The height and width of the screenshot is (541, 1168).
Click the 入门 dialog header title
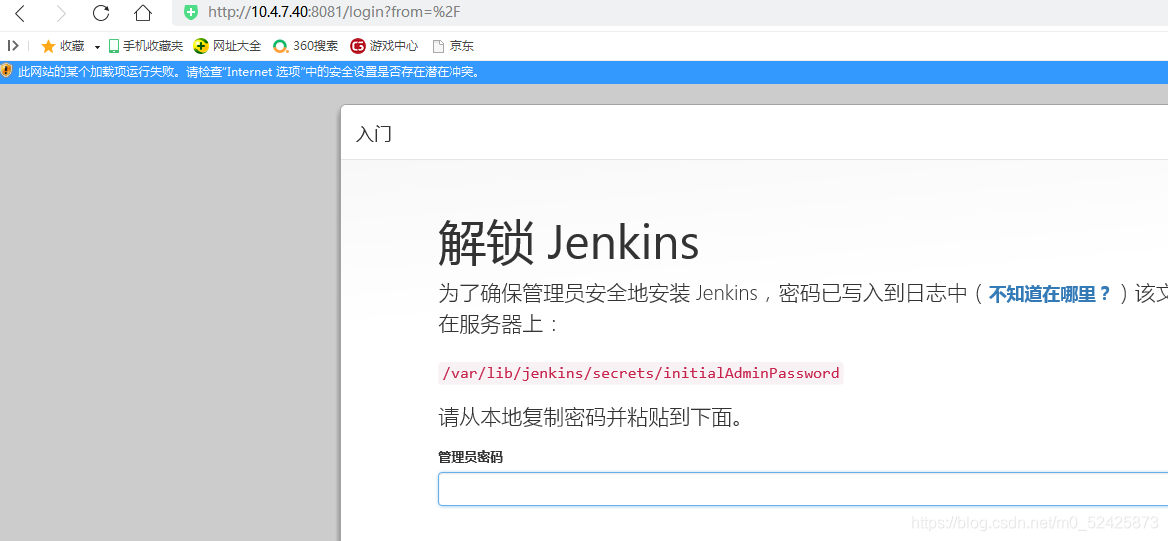pos(374,134)
